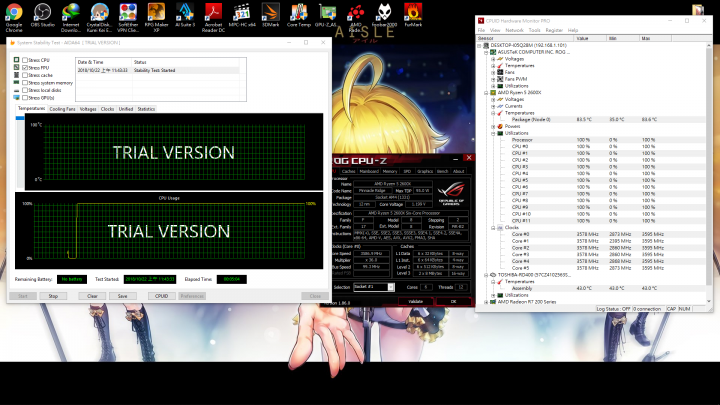This screenshot has width=720, height=405.
Task: Open the OBS Studio desktop shortcut
Action: [x=42, y=16]
